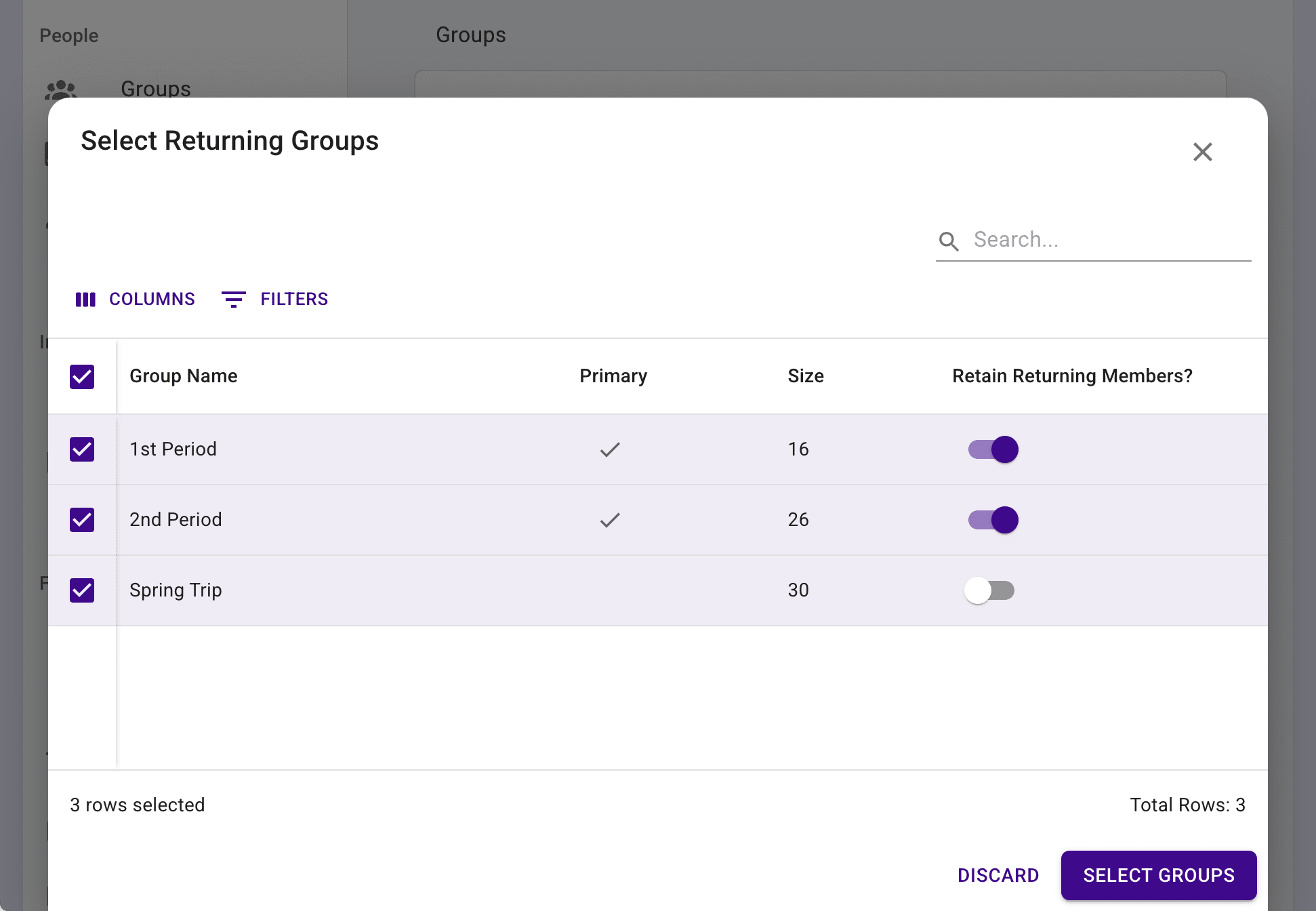The image size is (1316, 911).
Task: Disable retain members for 1st Period
Action: tap(993, 449)
